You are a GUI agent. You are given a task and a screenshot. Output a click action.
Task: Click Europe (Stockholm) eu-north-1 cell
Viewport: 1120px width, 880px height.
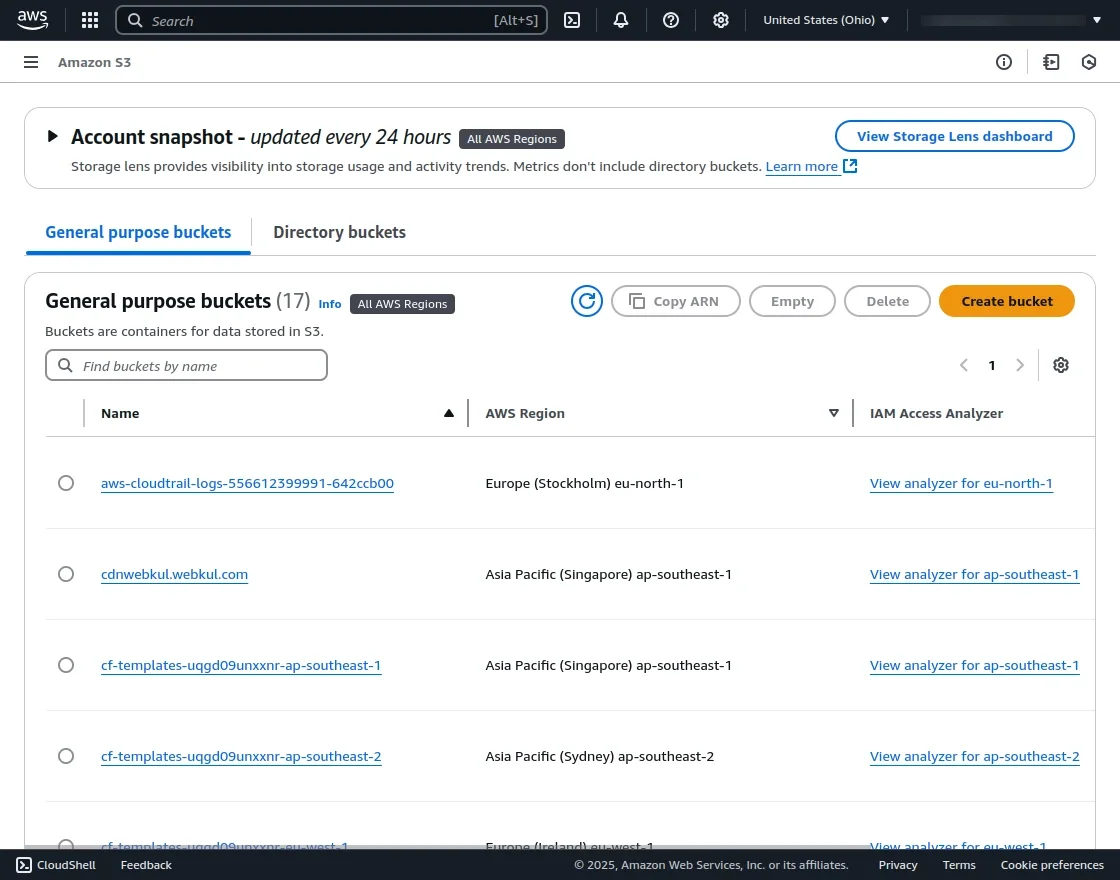pyautogui.click(x=584, y=484)
